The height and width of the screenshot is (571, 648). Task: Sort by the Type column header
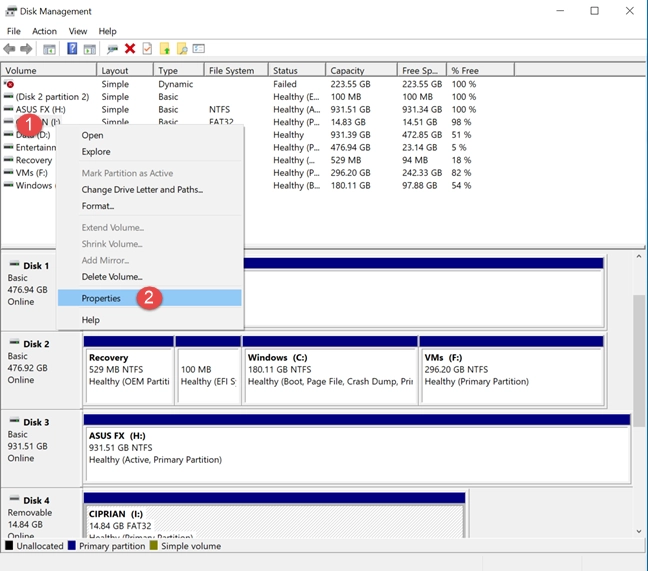179,70
